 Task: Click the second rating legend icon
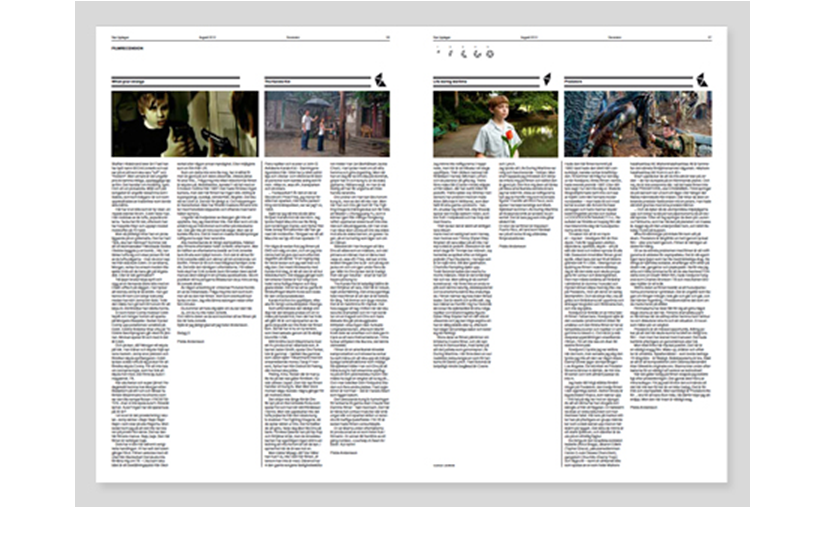(451, 52)
